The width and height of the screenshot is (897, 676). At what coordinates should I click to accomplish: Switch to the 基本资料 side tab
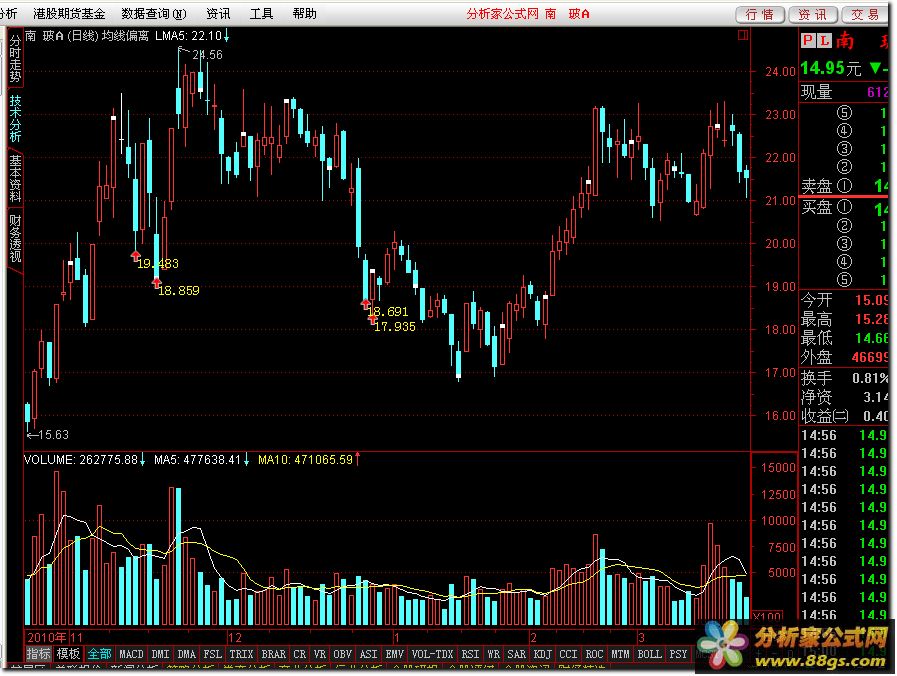[x=15, y=180]
